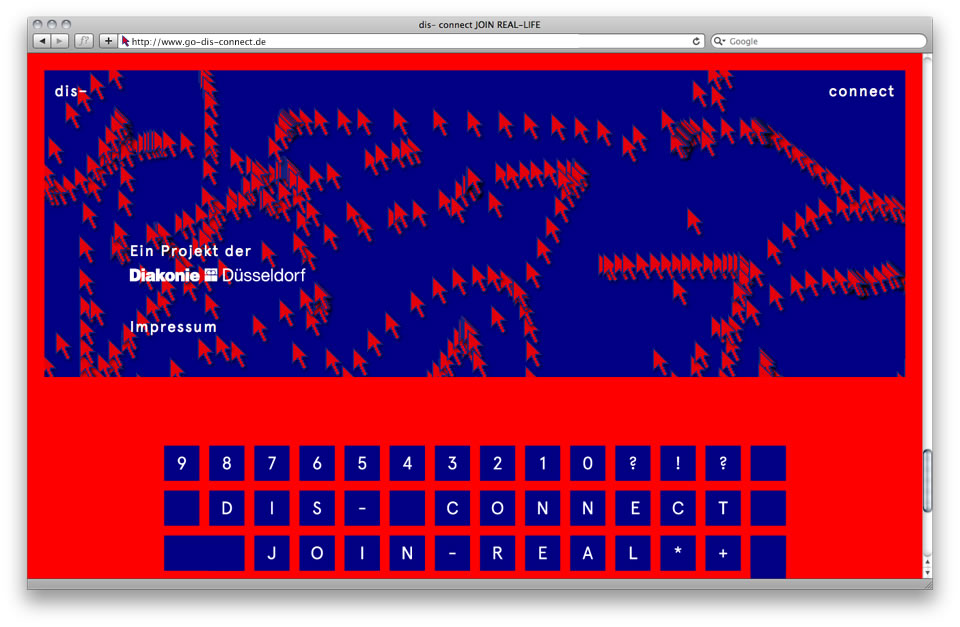The height and width of the screenshot is (627, 960).
Task: Click the plus key on the keyboard
Action: point(723,554)
